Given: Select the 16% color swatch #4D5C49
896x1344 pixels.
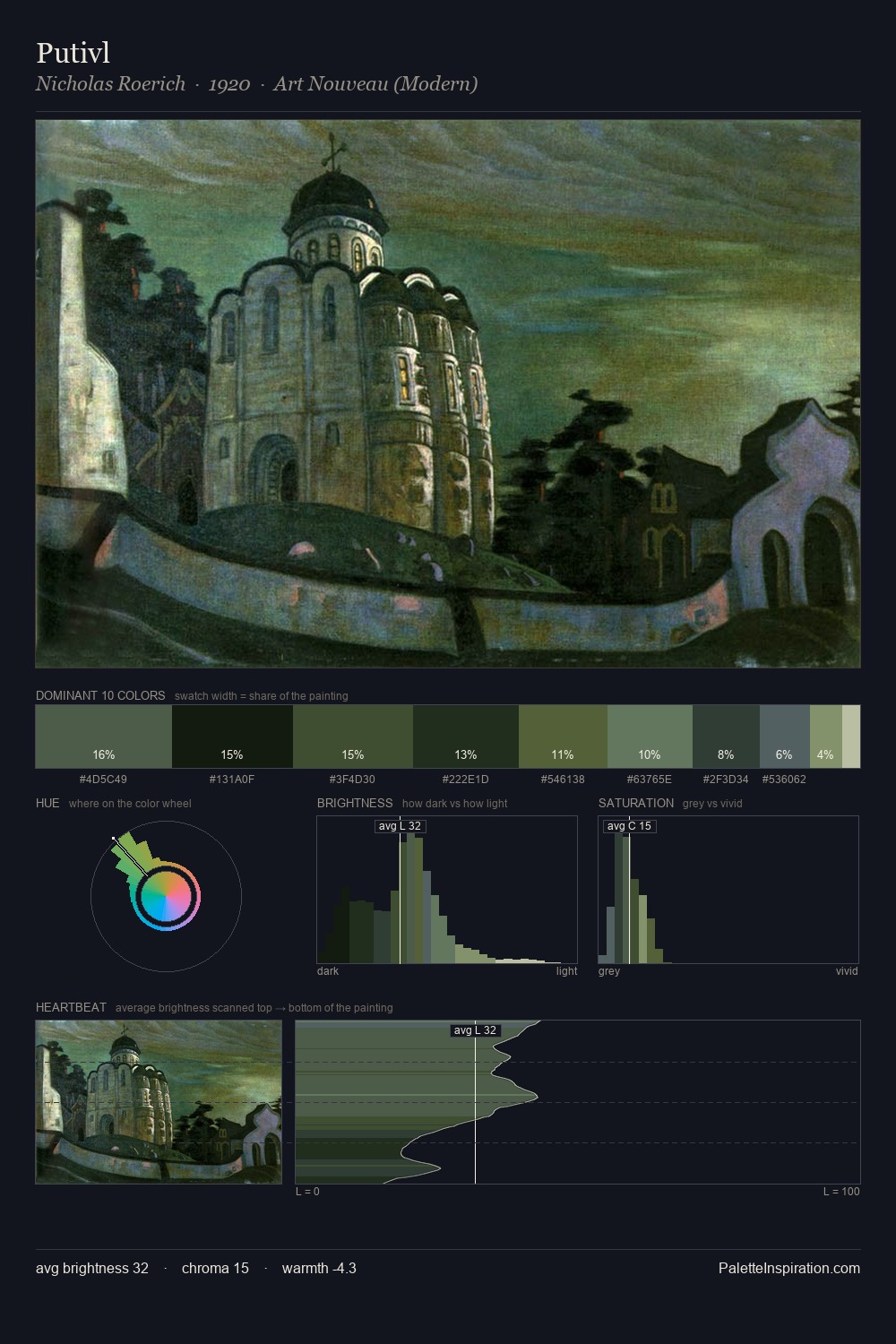Looking at the screenshot, I should pyautogui.click(x=103, y=737).
